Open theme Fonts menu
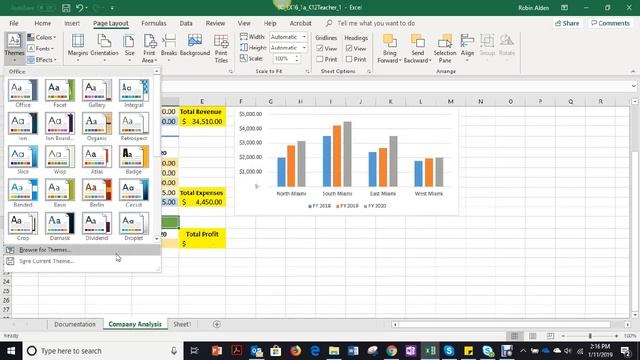This screenshot has width=640, height=360. tap(40, 49)
